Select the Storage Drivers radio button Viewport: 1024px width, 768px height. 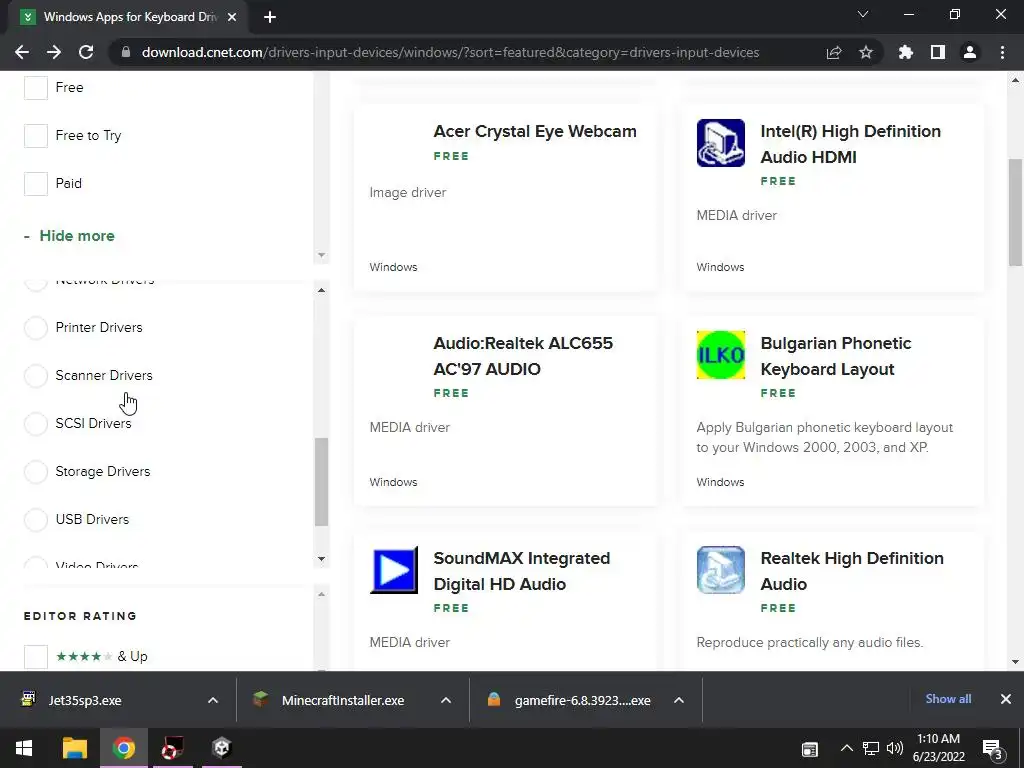click(36, 472)
